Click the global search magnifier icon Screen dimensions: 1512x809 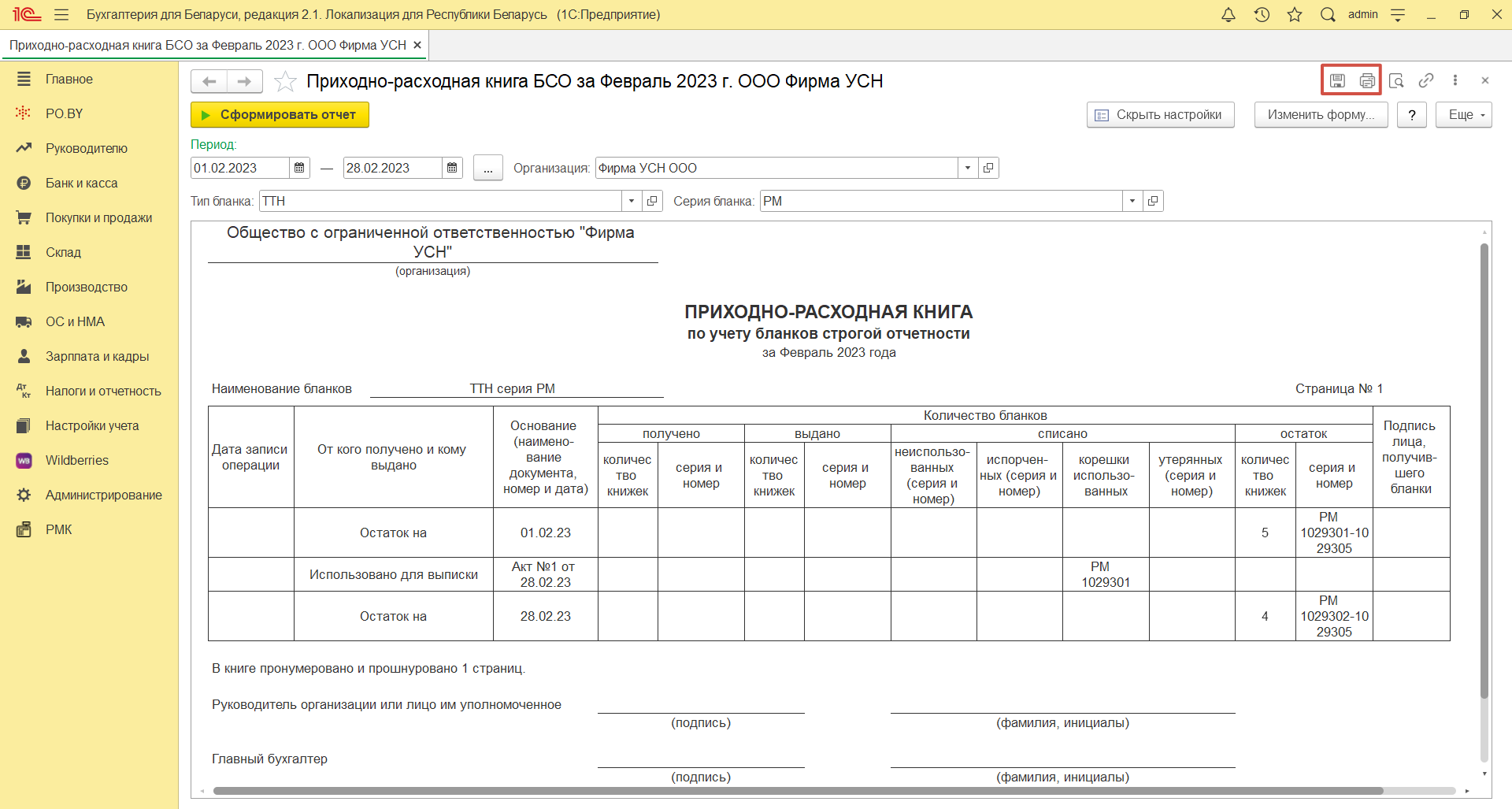click(1328, 15)
